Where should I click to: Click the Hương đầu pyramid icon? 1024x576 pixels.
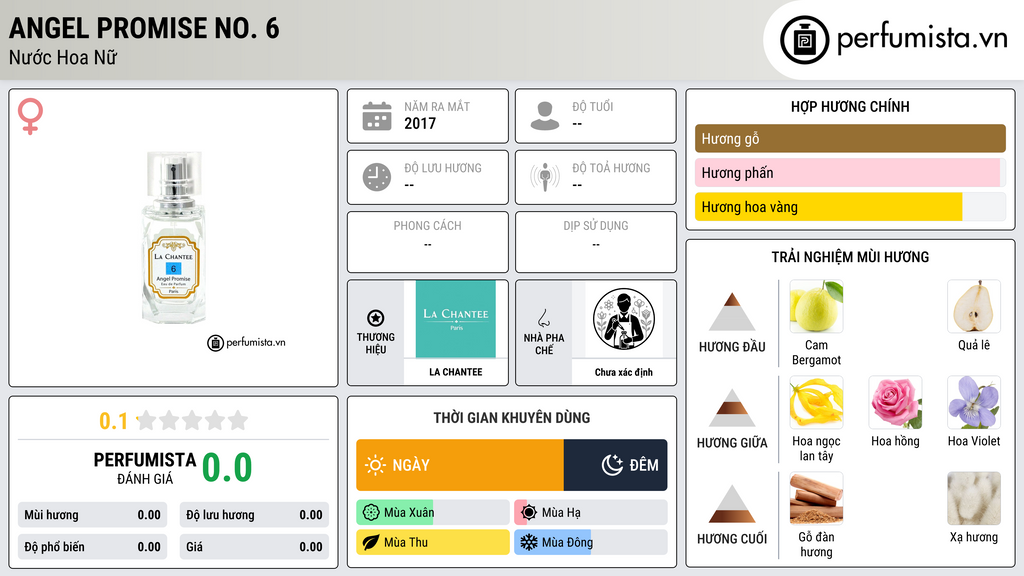[732, 312]
